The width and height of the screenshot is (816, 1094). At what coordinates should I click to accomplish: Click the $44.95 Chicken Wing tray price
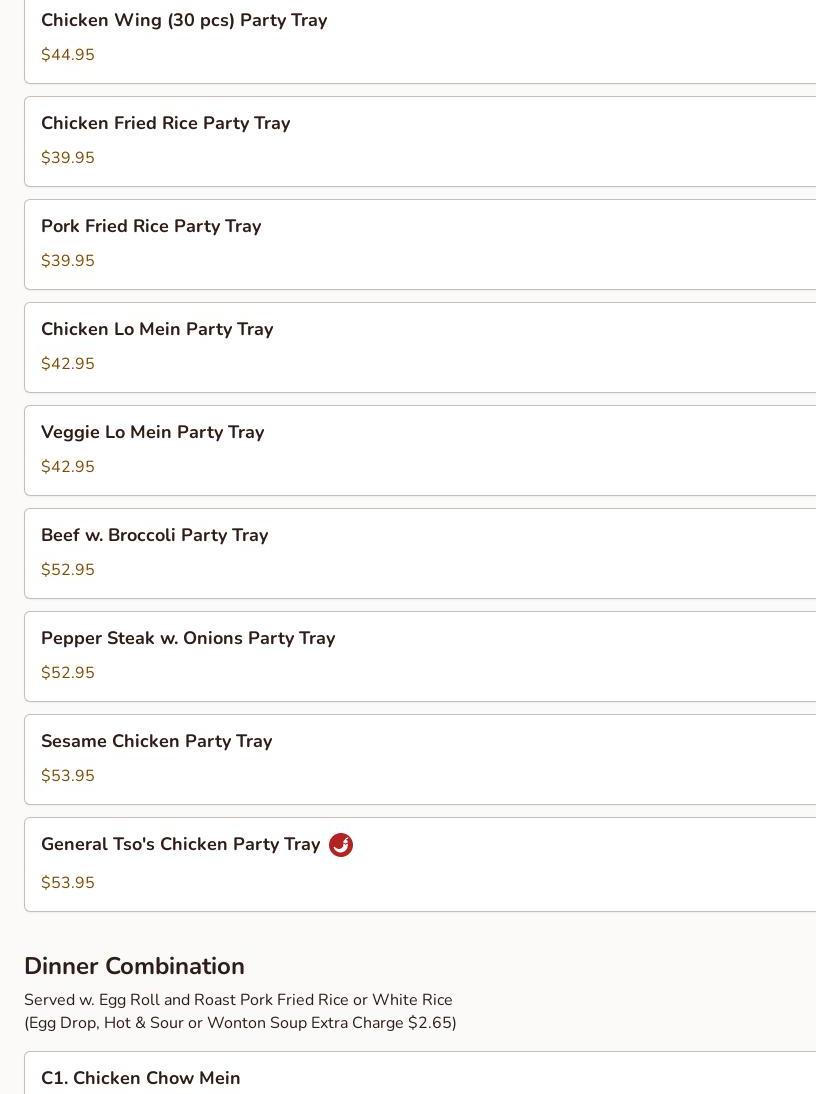(68, 55)
